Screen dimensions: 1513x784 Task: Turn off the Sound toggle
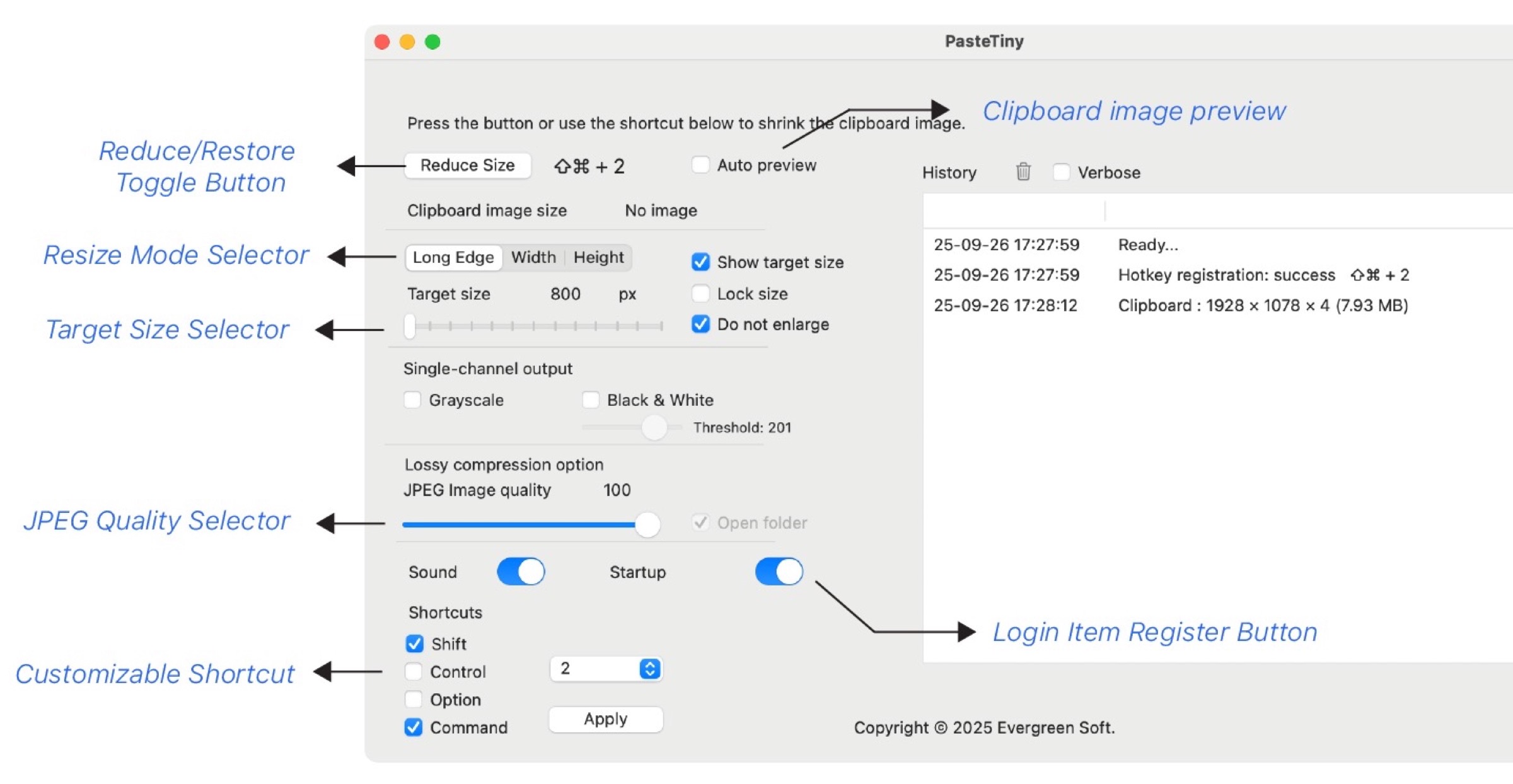tap(521, 572)
